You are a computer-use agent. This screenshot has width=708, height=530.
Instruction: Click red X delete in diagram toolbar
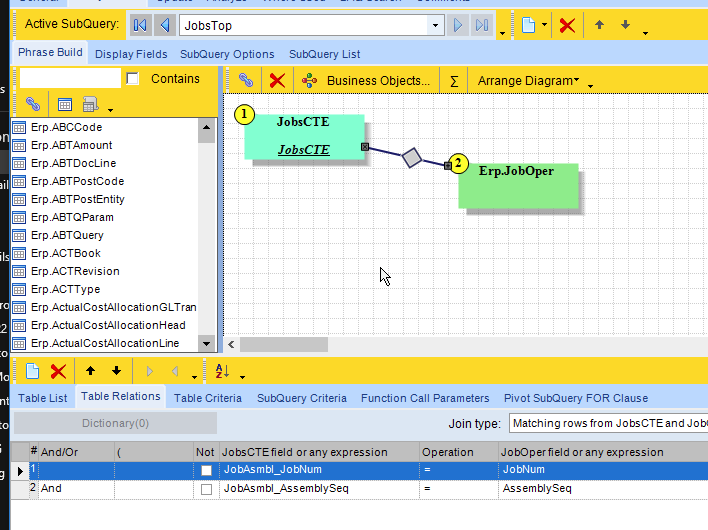coord(277,81)
